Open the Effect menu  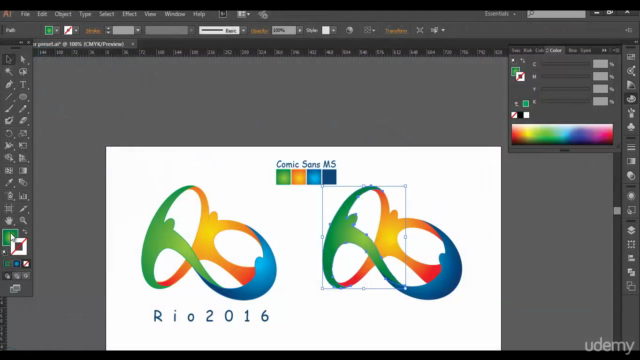click(129, 14)
